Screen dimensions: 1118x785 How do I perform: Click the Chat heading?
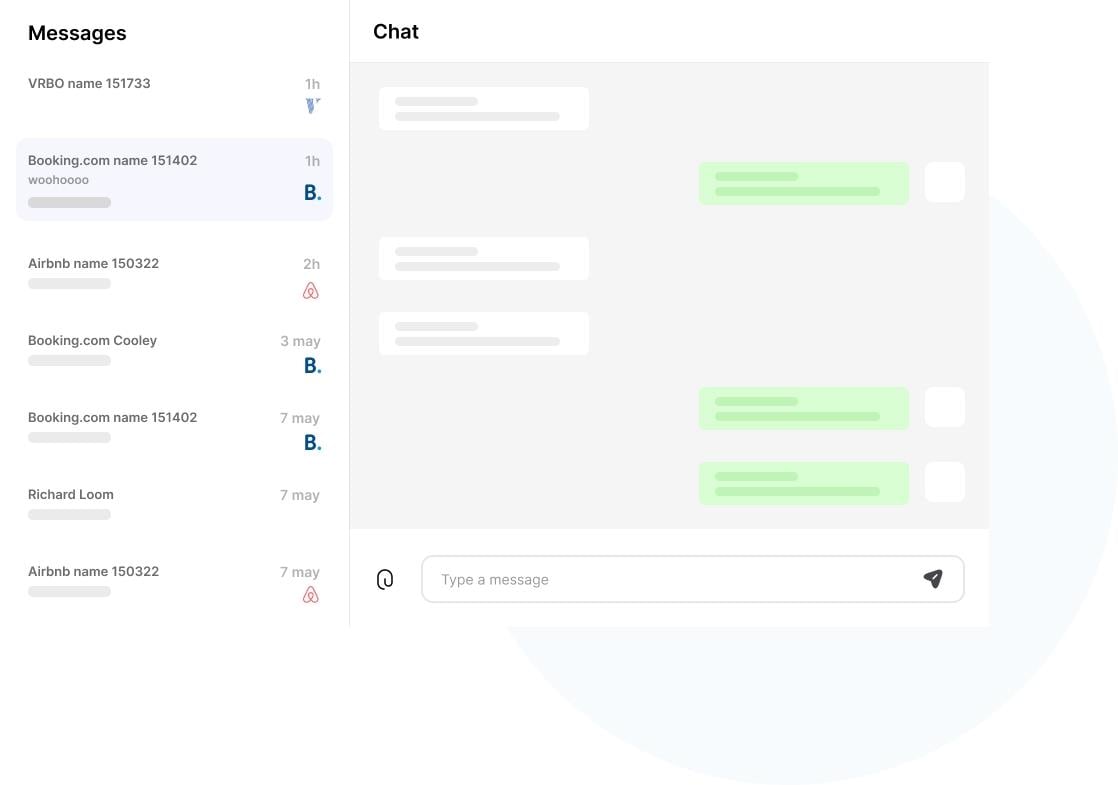point(396,31)
